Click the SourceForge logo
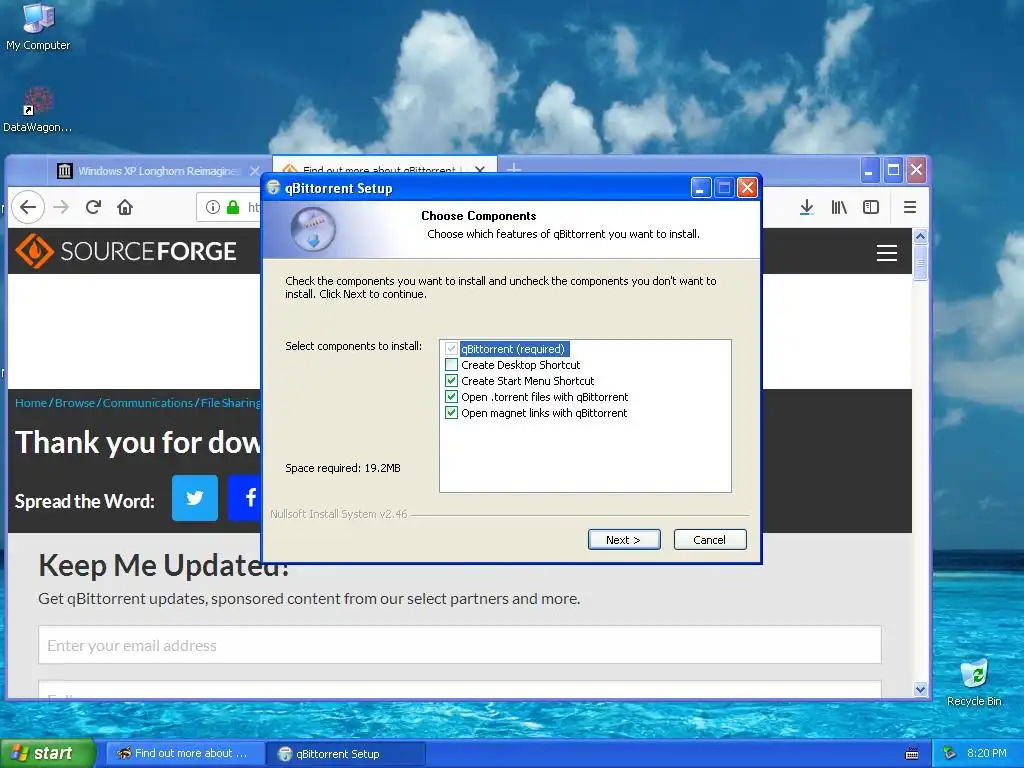The width and height of the screenshot is (1024, 768). tap(125, 251)
